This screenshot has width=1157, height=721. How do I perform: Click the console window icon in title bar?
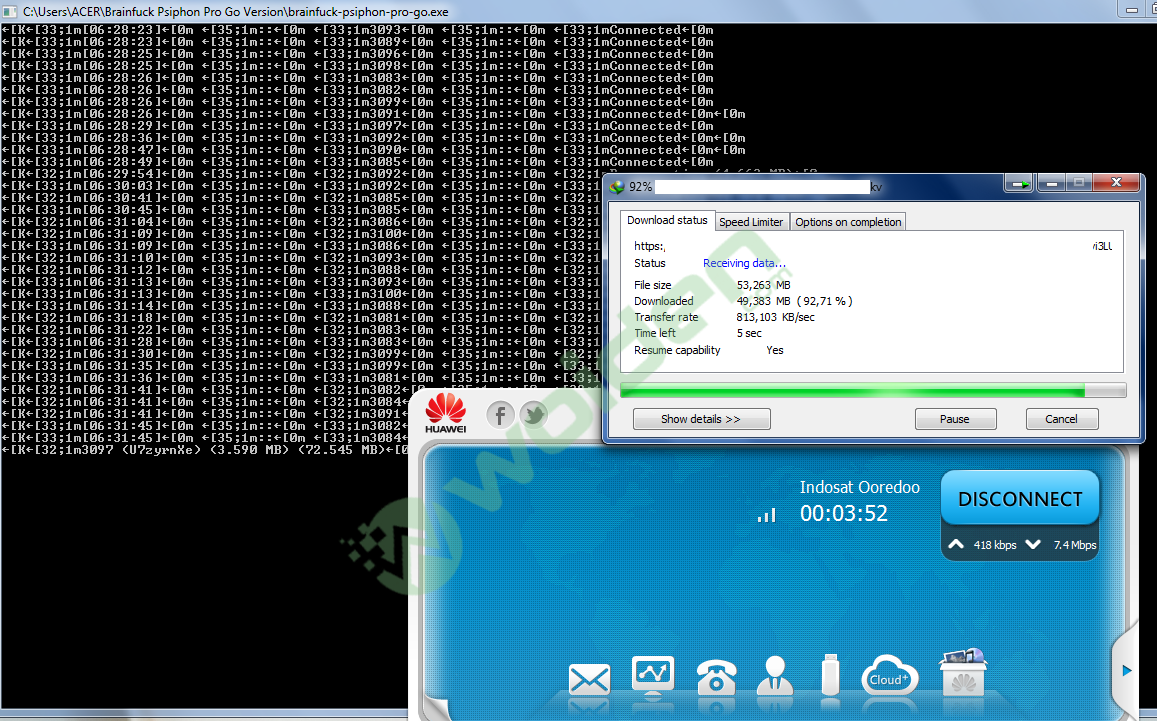pos(10,11)
